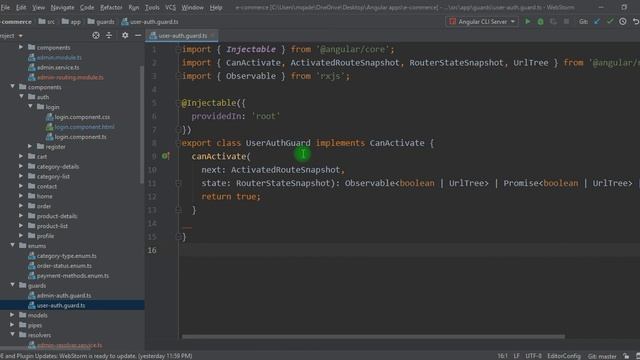Viewport: 640px width, 360px height.
Task: Click the greyed stop button in run toolbar
Action: point(566,22)
